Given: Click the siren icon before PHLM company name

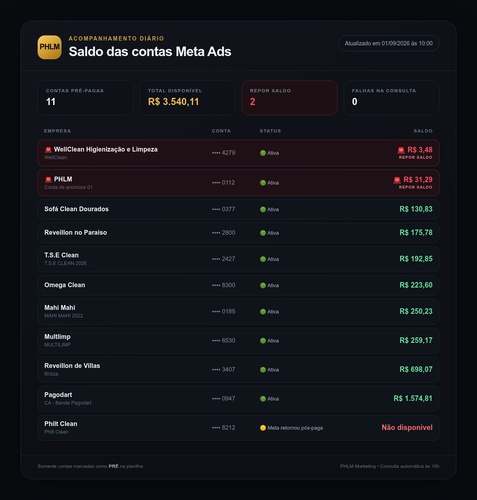Looking at the screenshot, I should pos(48,179).
